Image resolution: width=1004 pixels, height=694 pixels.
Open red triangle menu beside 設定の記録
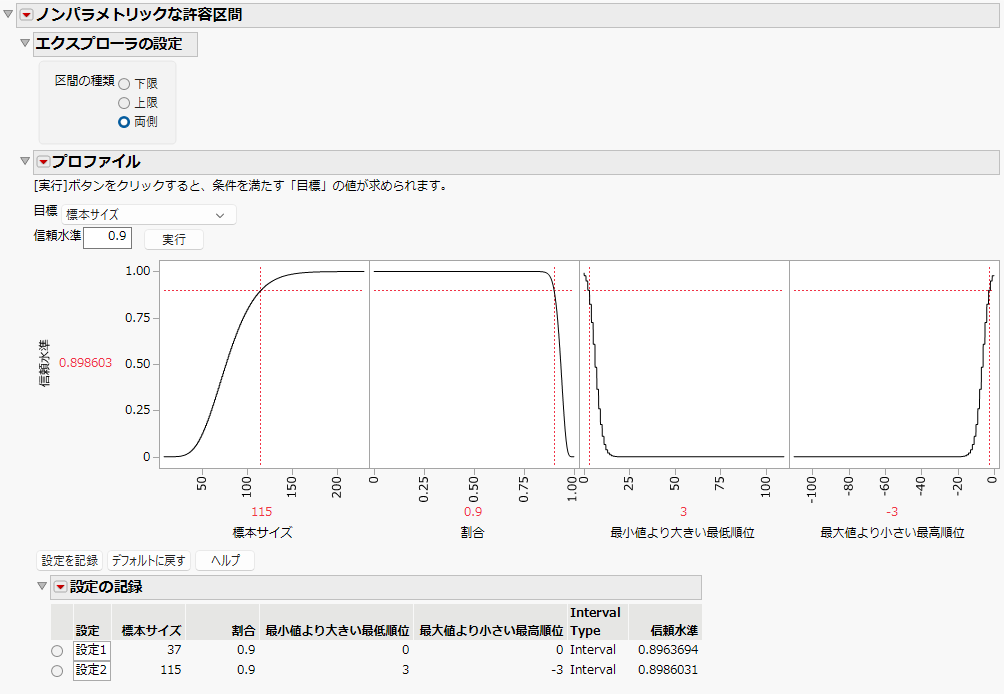pos(60,586)
